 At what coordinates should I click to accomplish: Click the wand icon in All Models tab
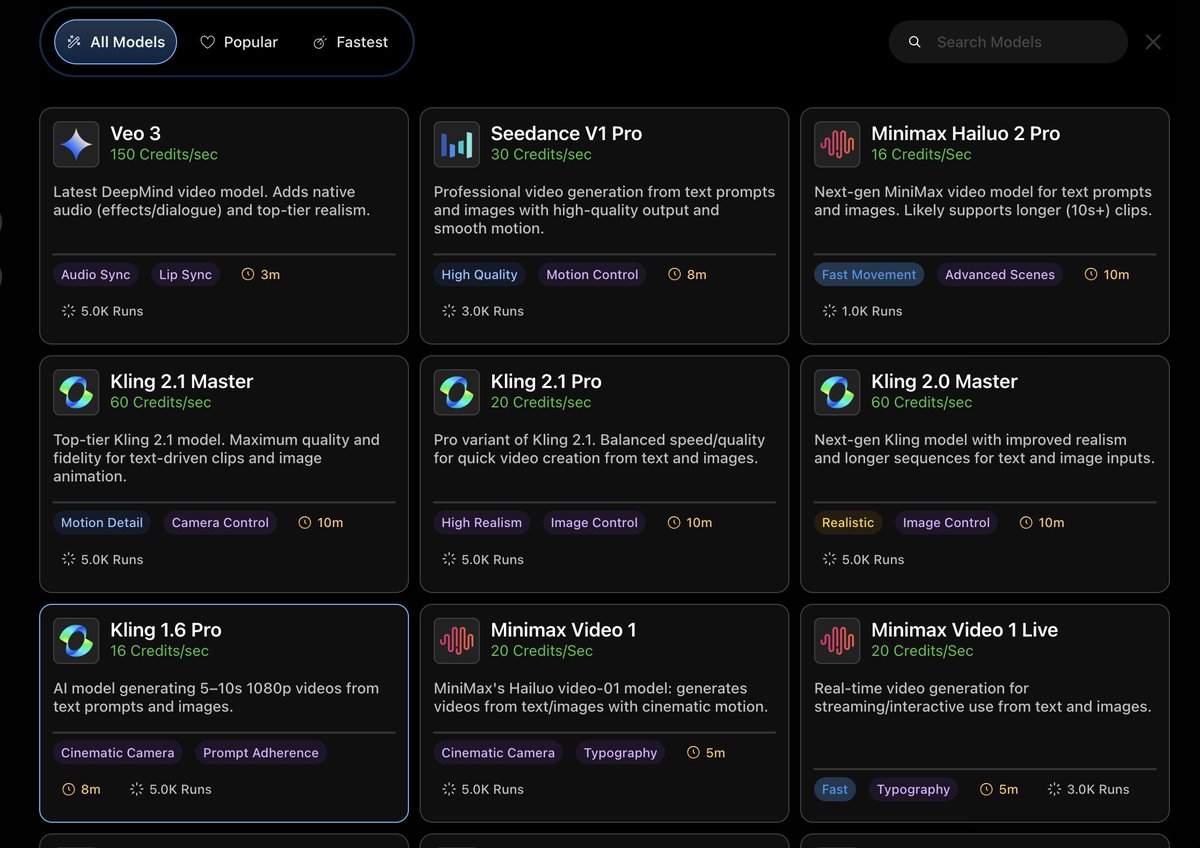pos(73,42)
